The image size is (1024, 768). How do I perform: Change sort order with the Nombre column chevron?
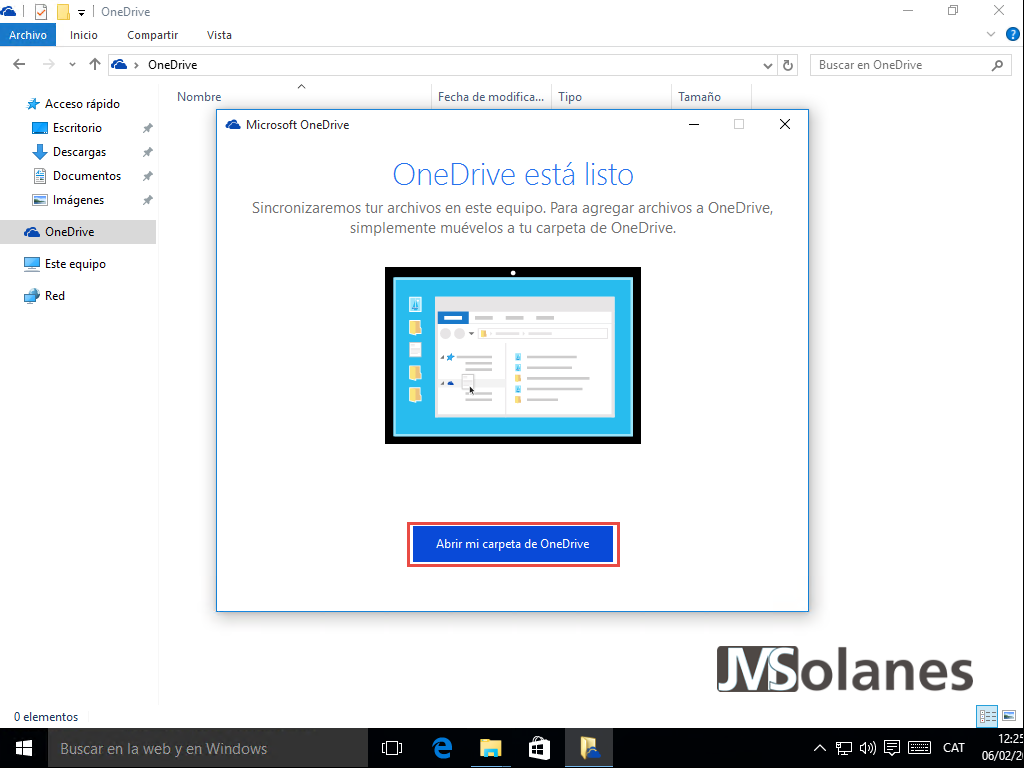(x=301, y=88)
